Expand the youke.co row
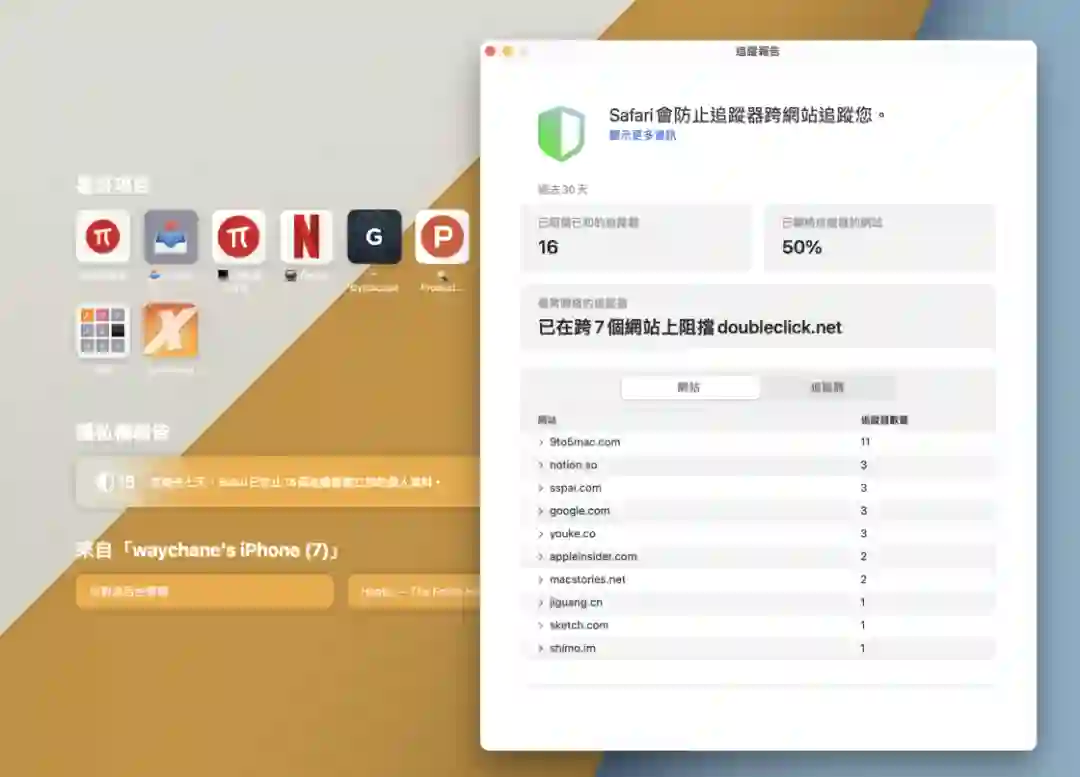Viewport: 1080px width, 777px height. (x=541, y=534)
